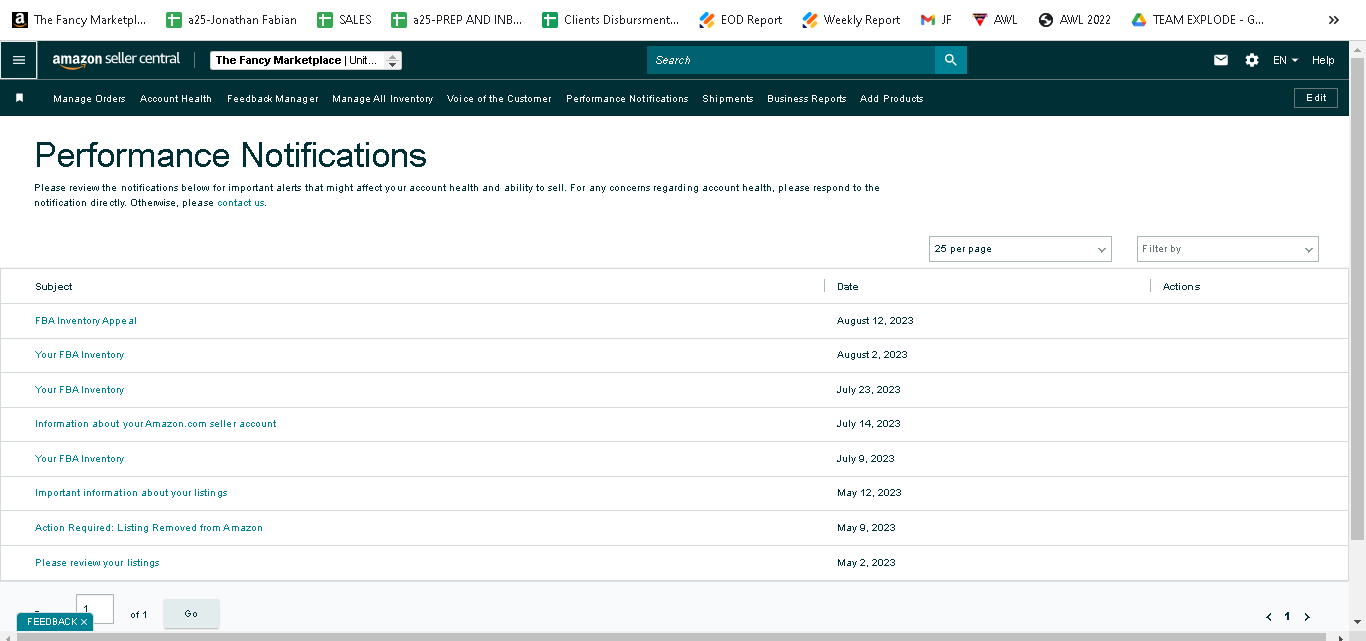Click the horizontal page scrollbar
Screen dimensions: 1366x641
point(670,636)
